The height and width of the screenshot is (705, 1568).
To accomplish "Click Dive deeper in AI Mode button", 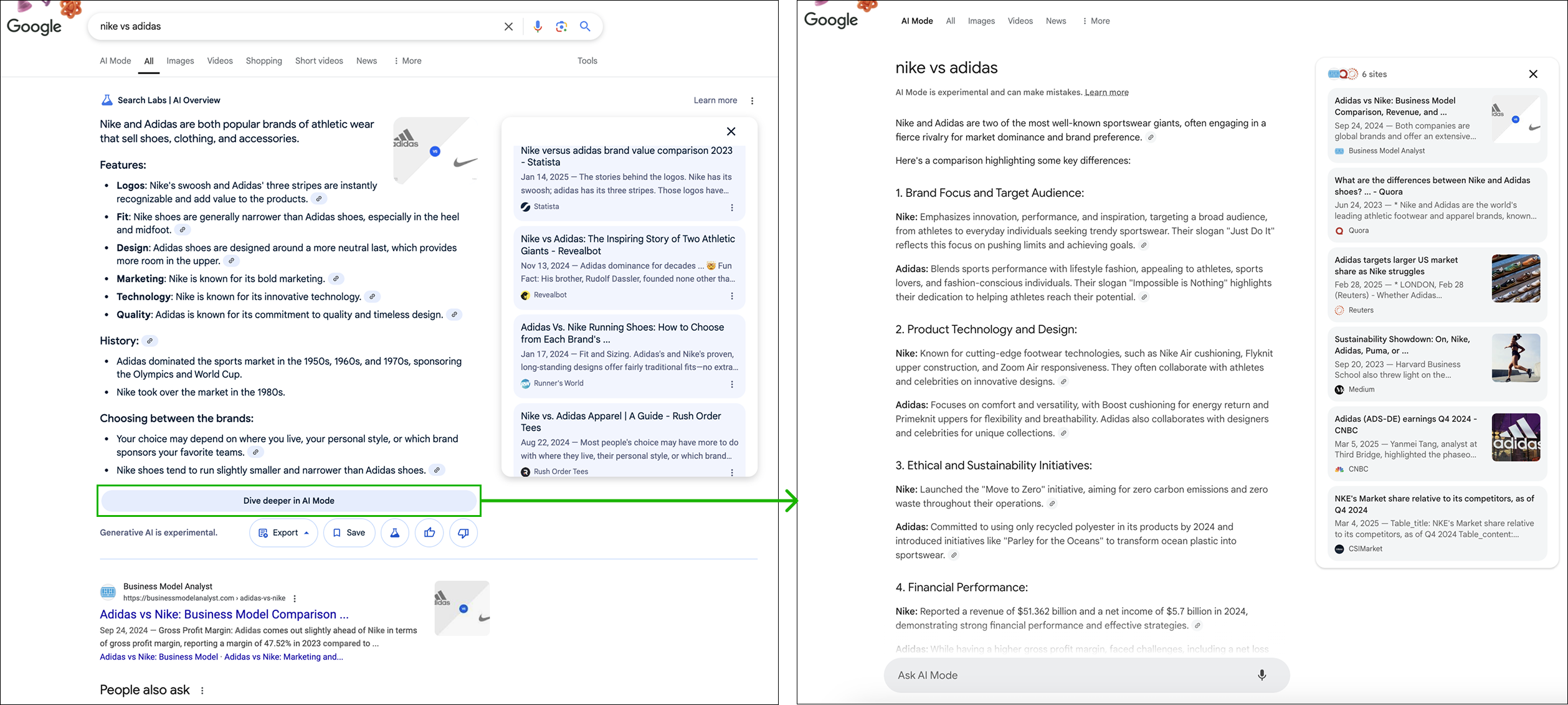I will click(x=289, y=501).
